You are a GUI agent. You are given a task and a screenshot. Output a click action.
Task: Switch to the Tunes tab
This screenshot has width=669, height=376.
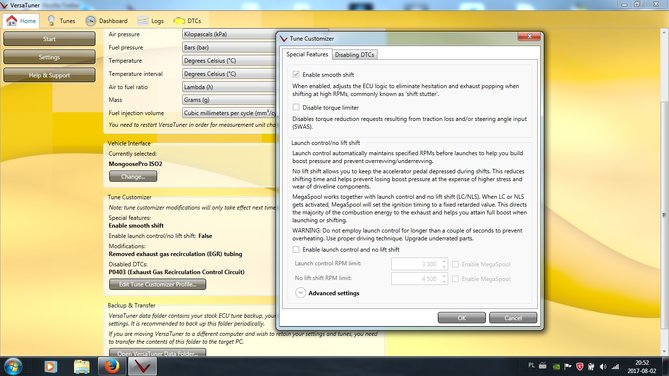(x=61, y=20)
